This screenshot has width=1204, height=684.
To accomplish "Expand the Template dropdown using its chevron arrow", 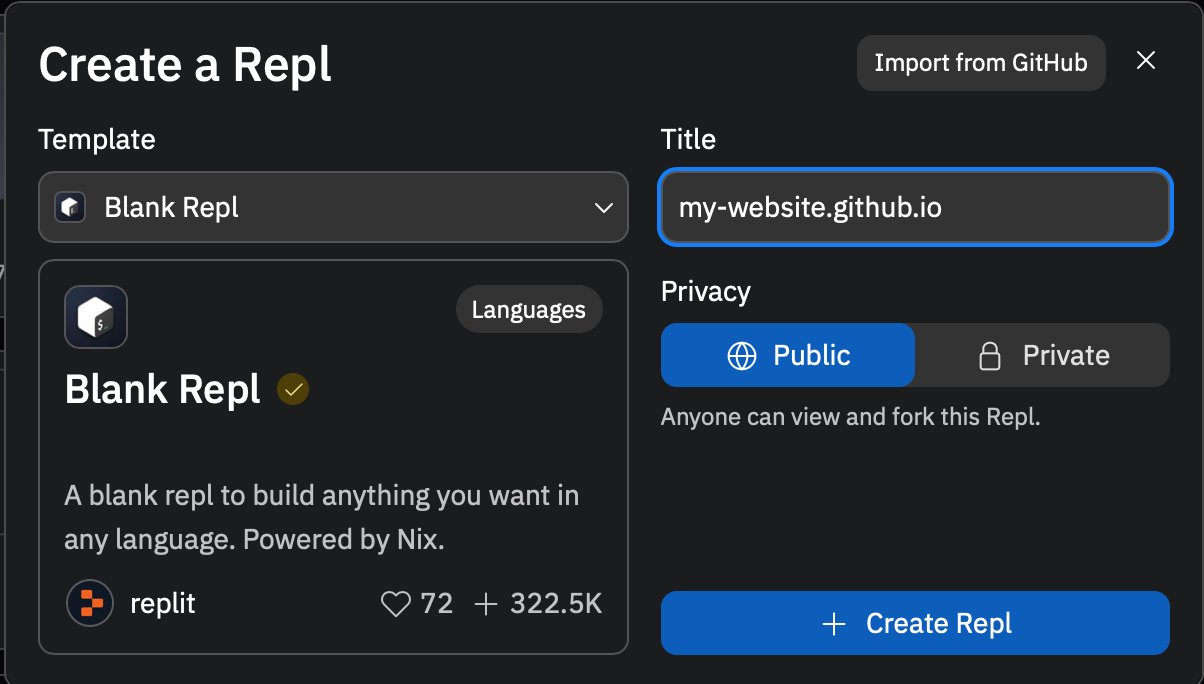I will click(x=604, y=208).
